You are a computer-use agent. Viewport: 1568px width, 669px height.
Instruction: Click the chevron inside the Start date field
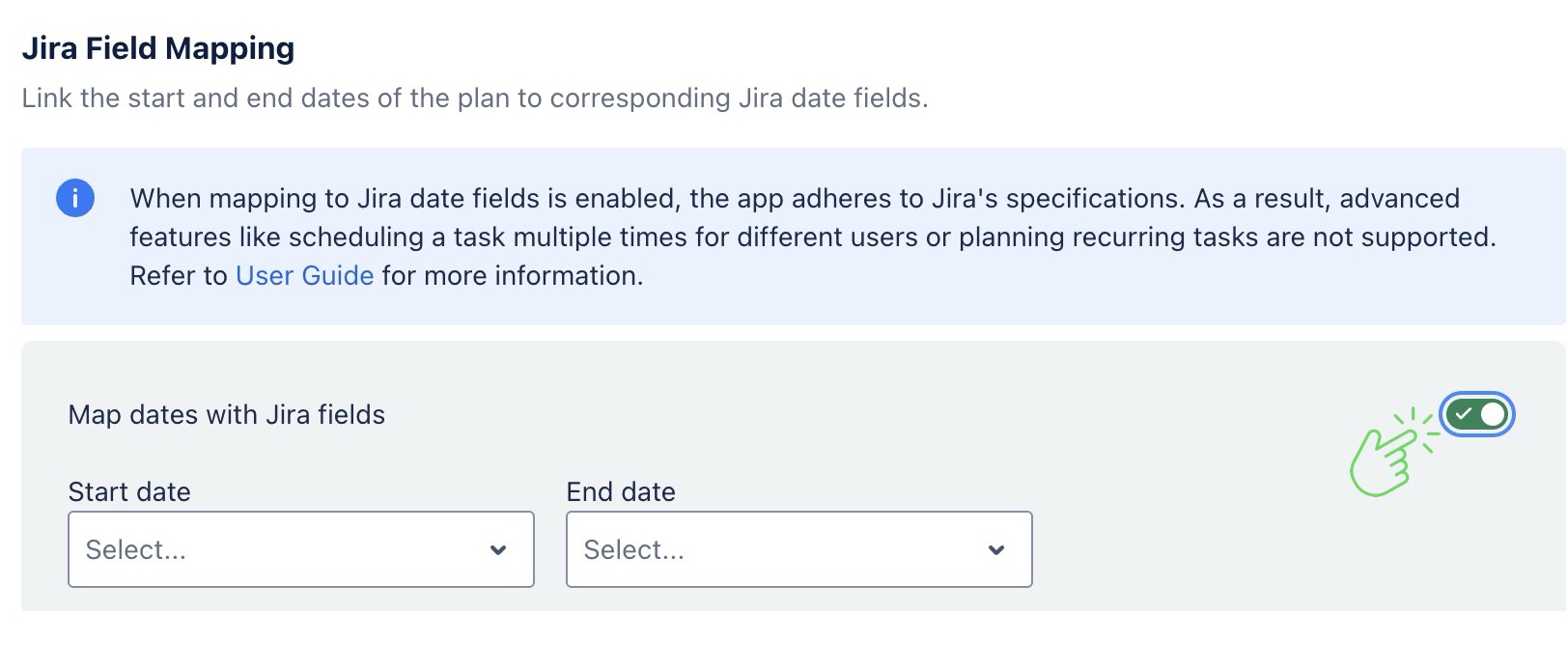click(x=498, y=549)
